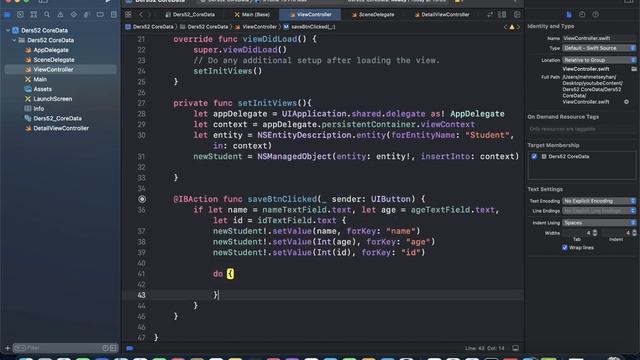Open the Indent Using Spaces dropdown
Screen dimensions: 640x360
[x=599, y=223]
